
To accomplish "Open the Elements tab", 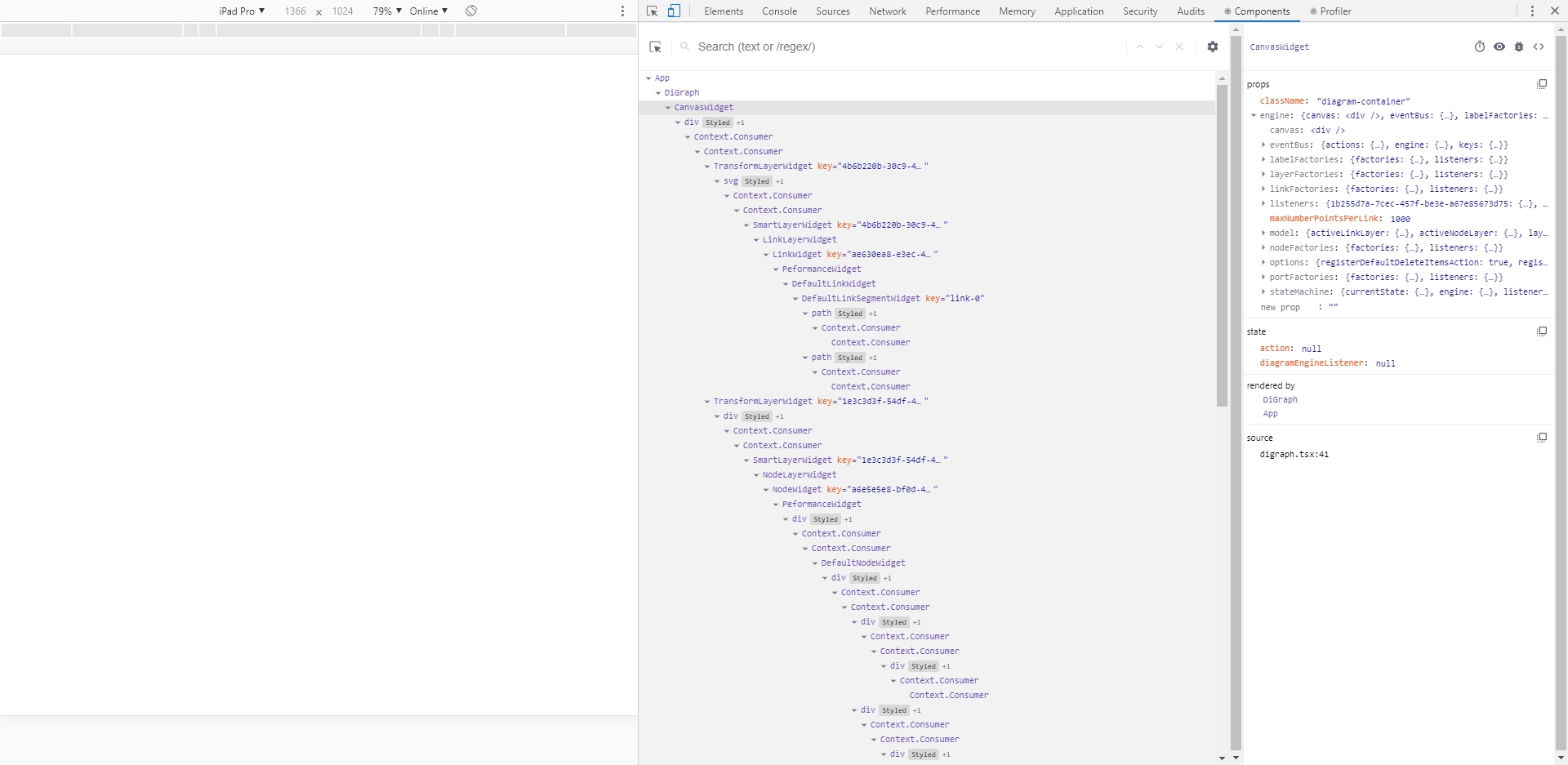I will coord(724,11).
